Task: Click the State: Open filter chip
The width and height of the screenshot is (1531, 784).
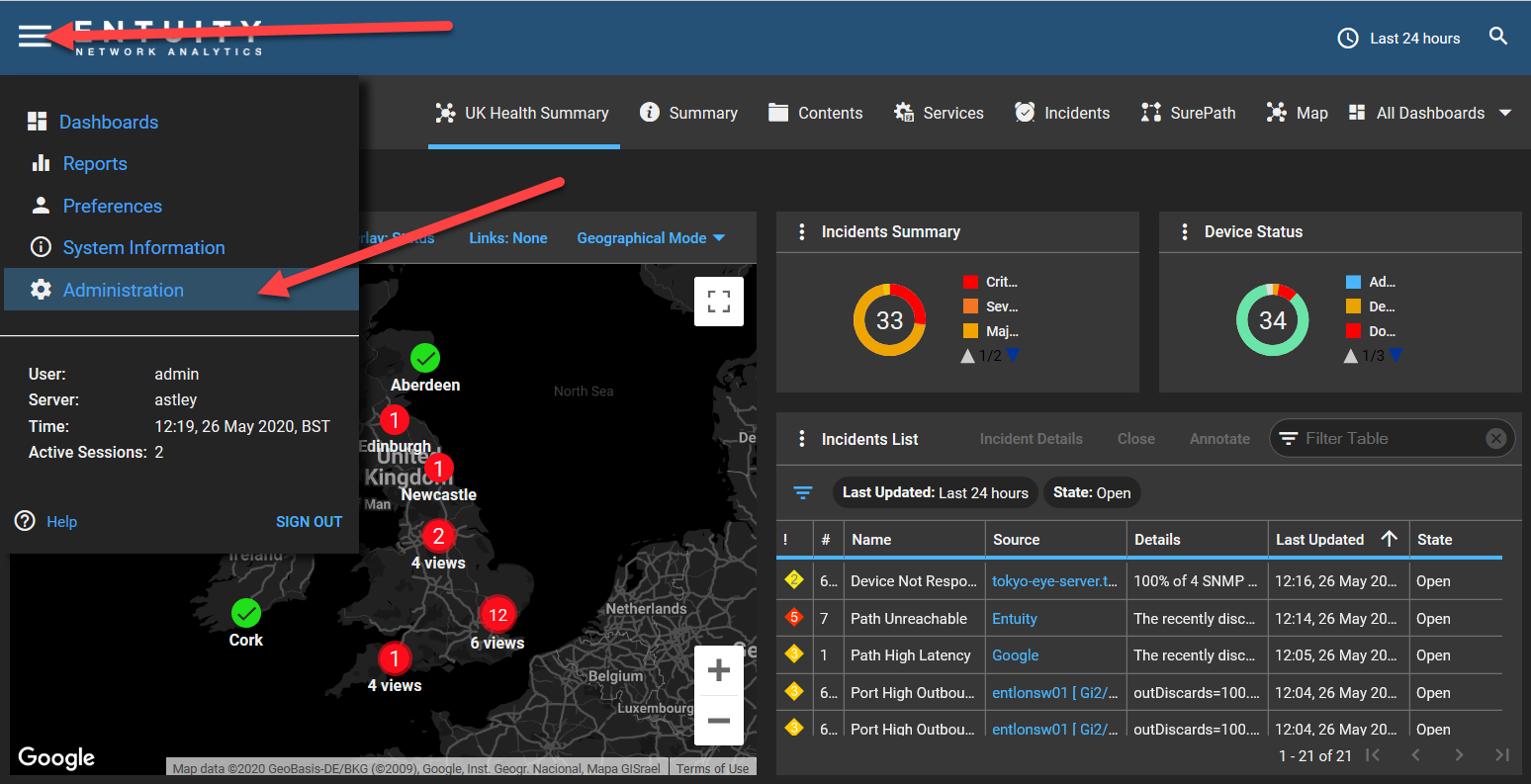Action: [1092, 492]
